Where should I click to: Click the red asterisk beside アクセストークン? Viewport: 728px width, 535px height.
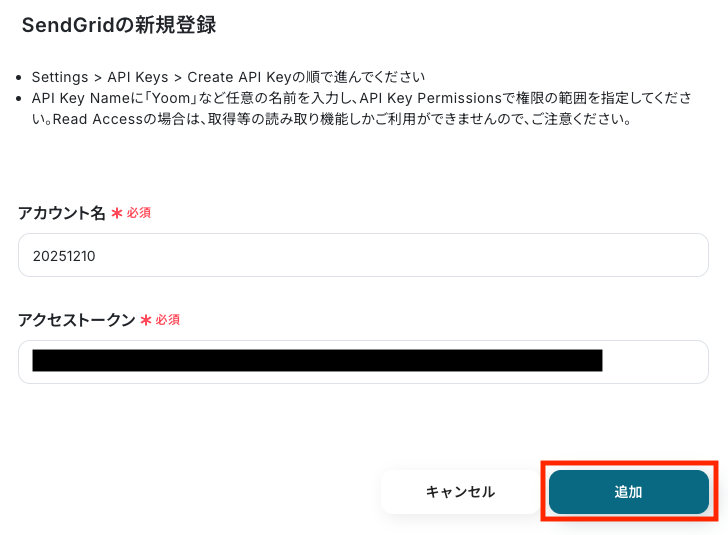pos(146,320)
